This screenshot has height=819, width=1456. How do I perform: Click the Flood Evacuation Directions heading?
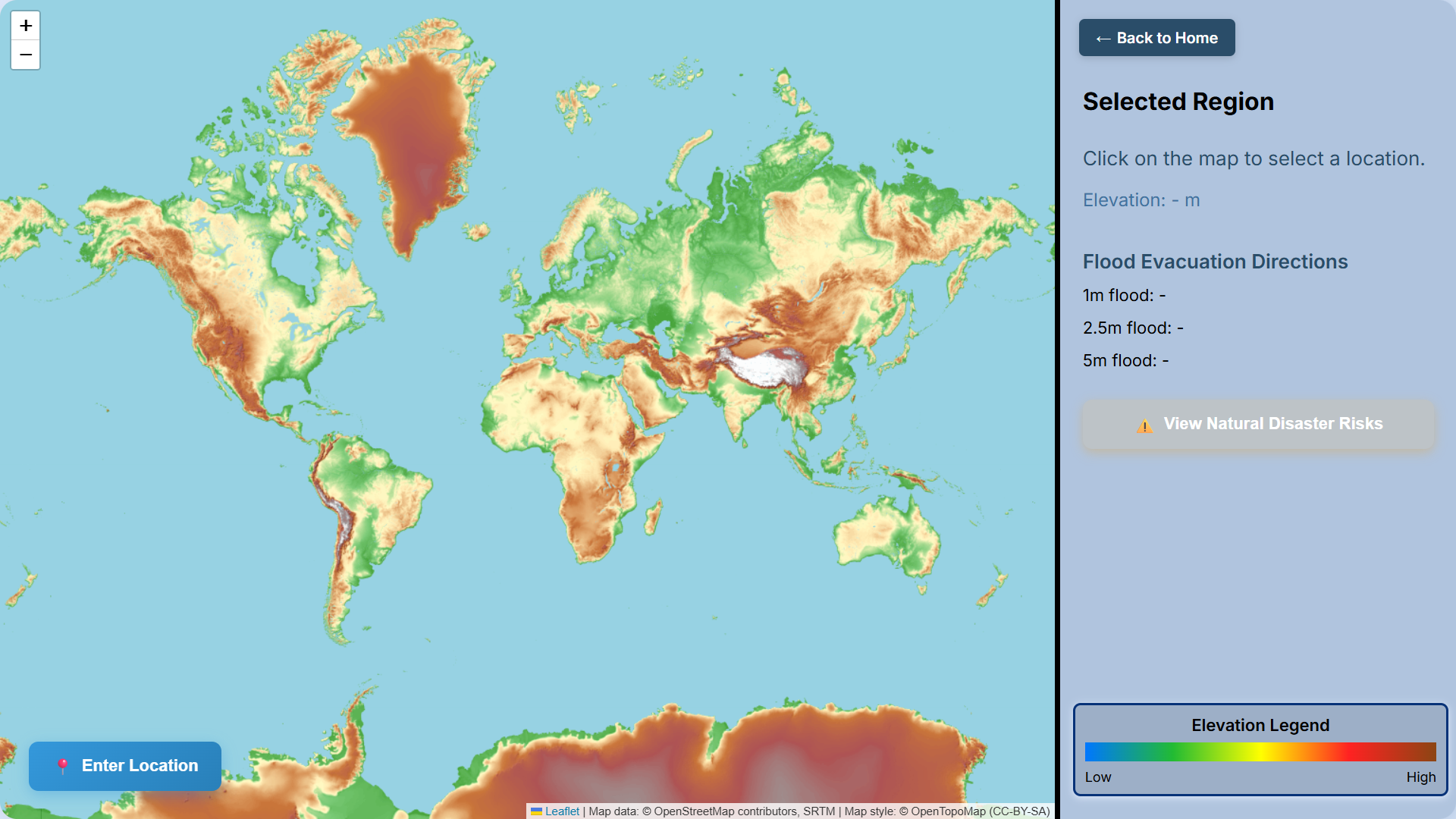pyautogui.click(x=1215, y=262)
